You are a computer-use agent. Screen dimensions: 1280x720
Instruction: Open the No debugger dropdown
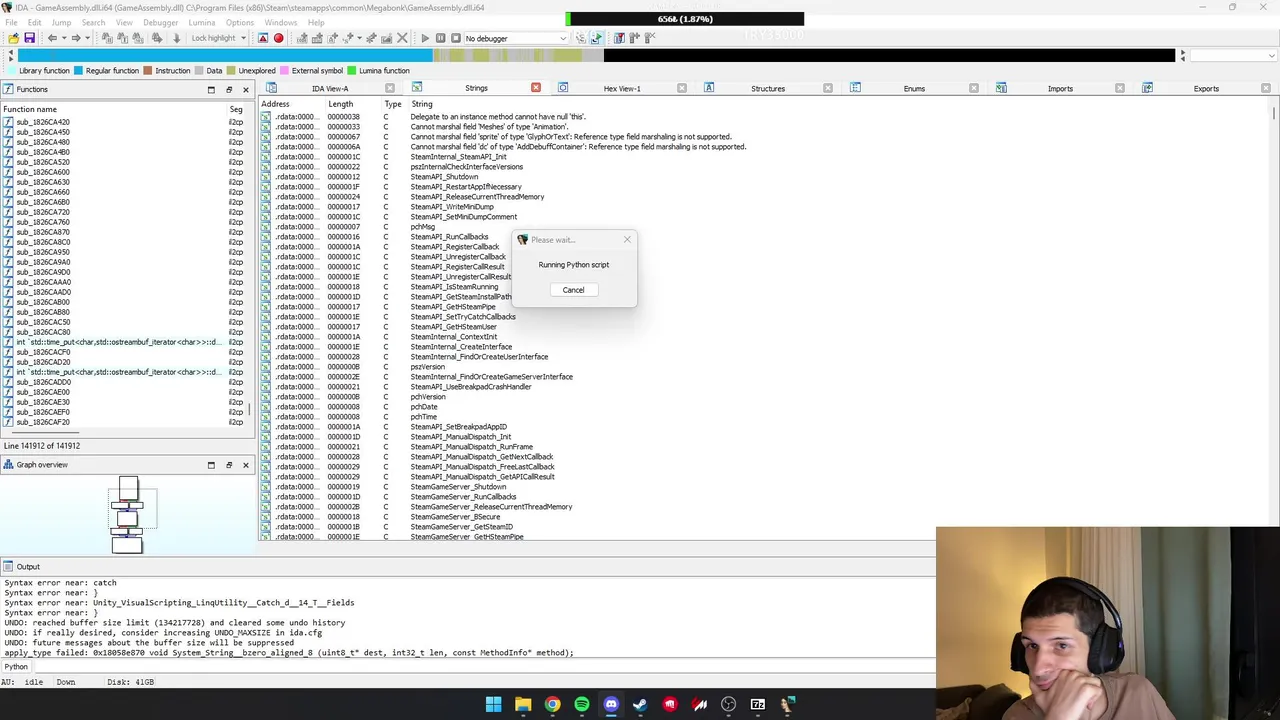(x=516, y=38)
